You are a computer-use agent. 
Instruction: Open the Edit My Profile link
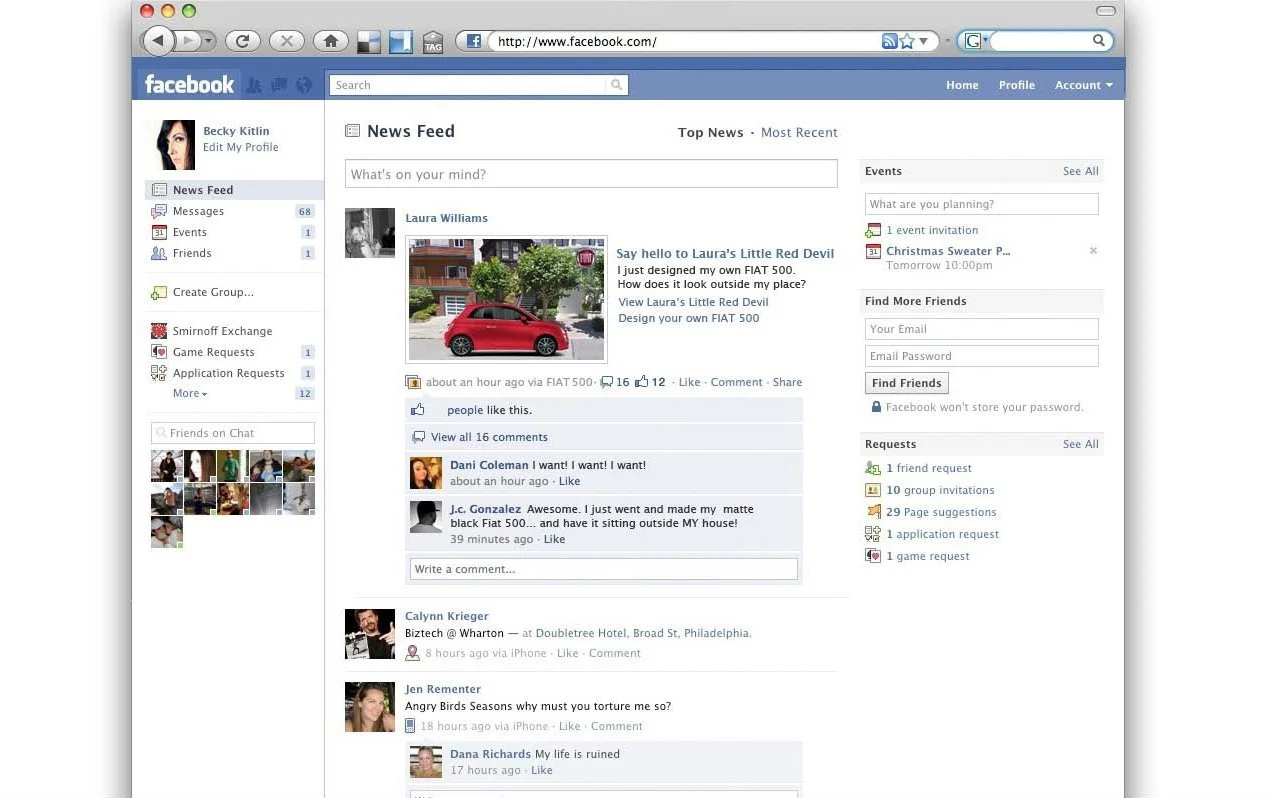coord(241,147)
